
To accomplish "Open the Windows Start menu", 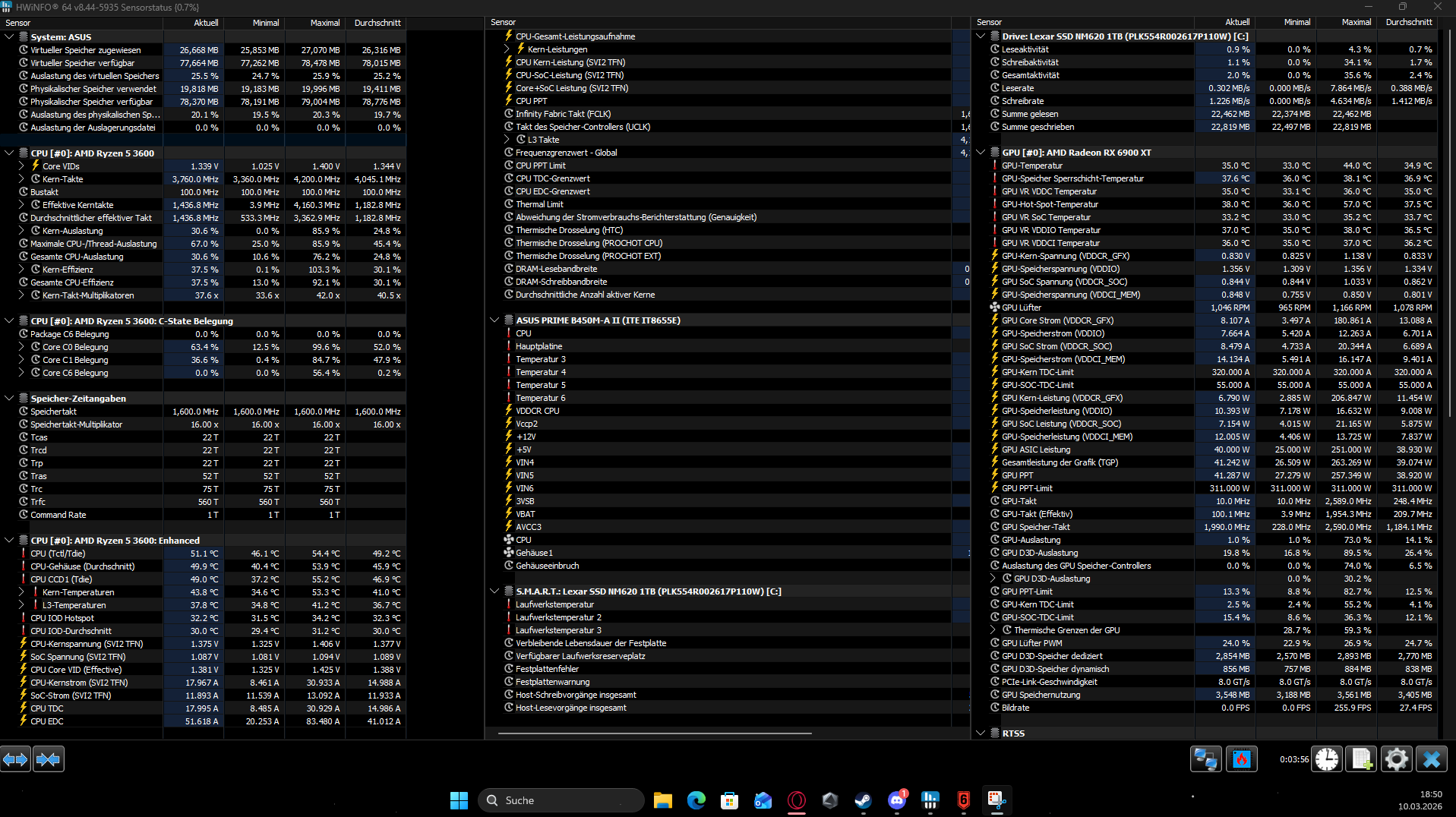I will (x=459, y=800).
